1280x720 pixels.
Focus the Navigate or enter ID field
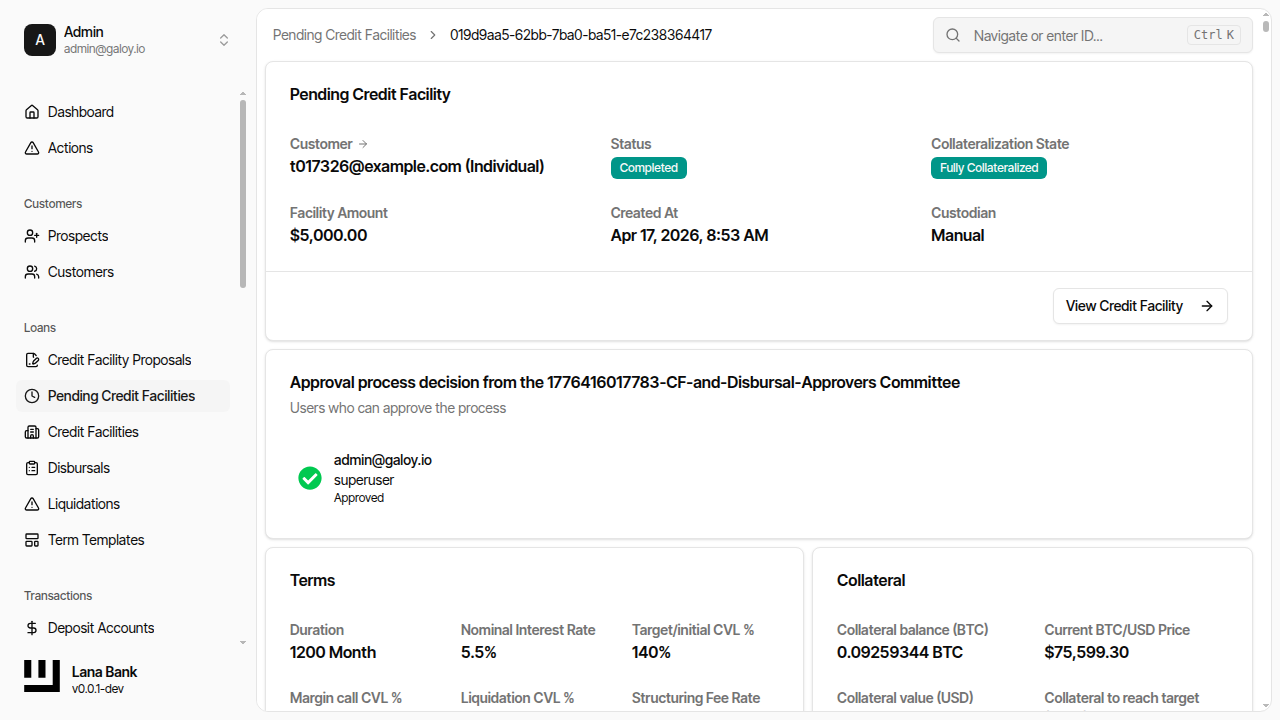coord(1077,35)
